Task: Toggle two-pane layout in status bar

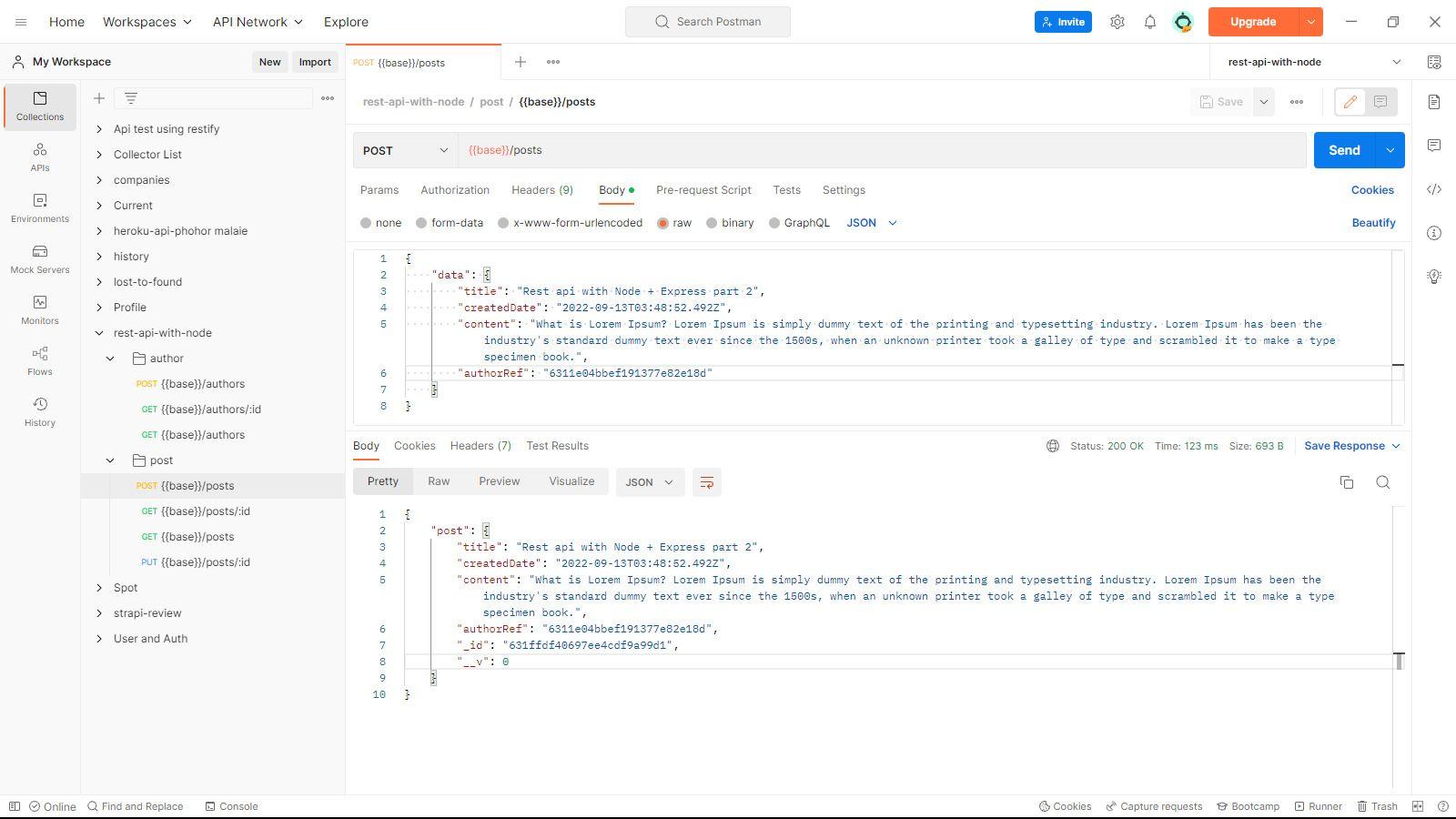Action: pyautogui.click(x=1418, y=806)
